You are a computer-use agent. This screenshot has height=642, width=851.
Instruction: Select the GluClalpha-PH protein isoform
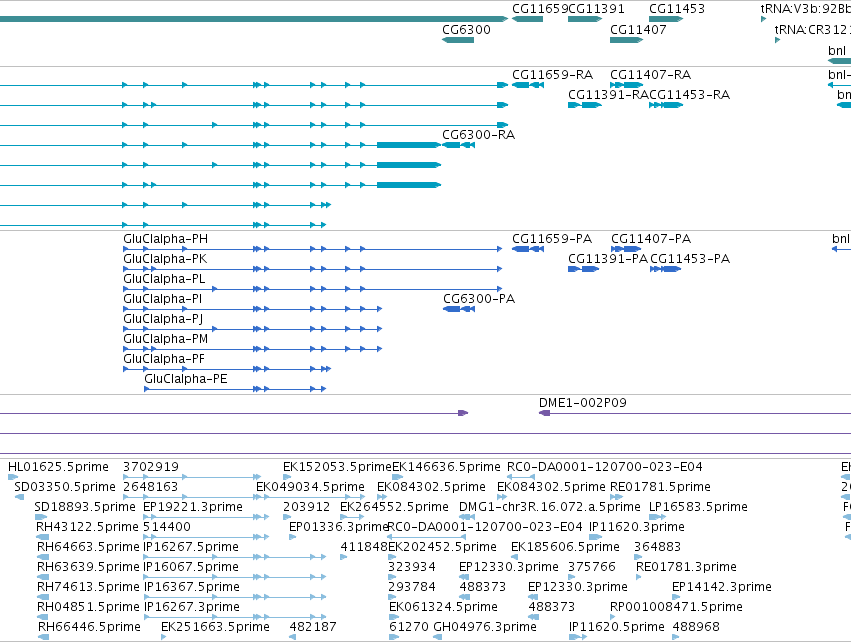click(x=165, y=239)
